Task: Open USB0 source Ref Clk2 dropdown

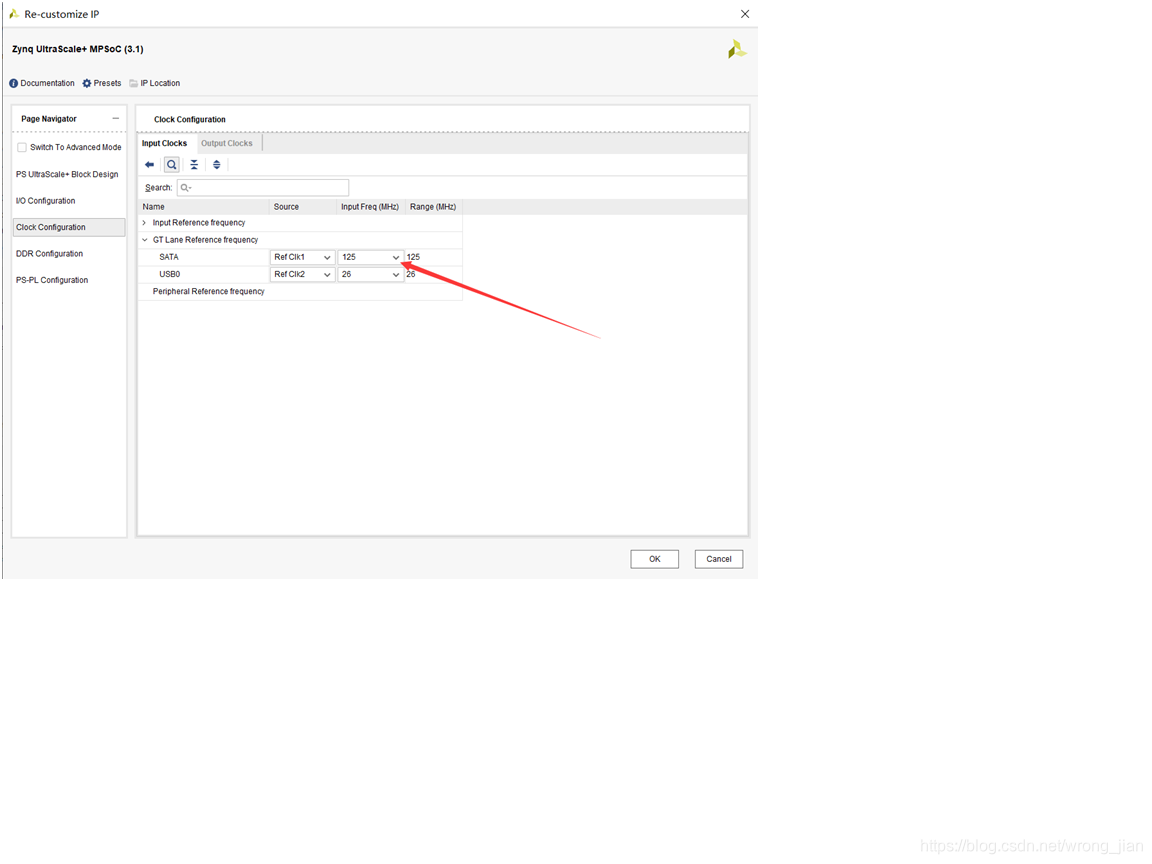Action: tap(302, 274)
